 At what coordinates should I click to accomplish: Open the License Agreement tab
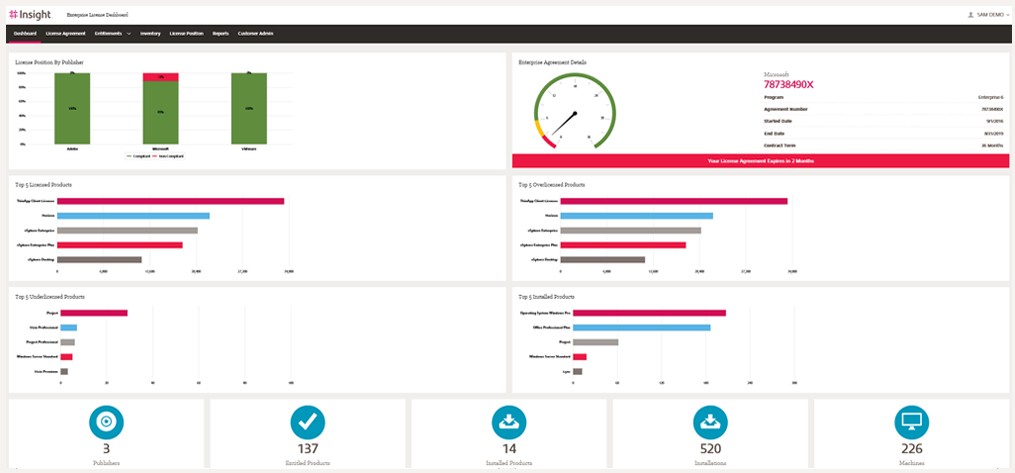pos(65,33)
